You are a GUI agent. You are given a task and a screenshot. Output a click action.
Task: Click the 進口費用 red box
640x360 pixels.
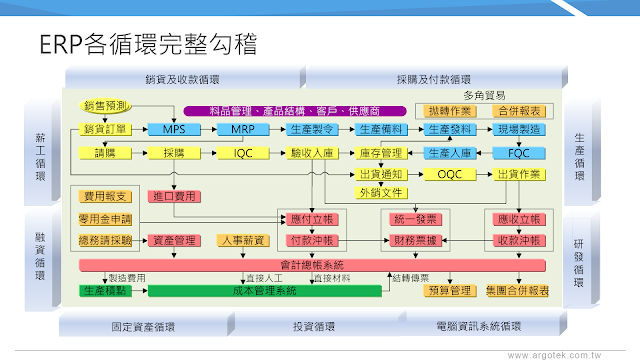(x=174, y=196)
